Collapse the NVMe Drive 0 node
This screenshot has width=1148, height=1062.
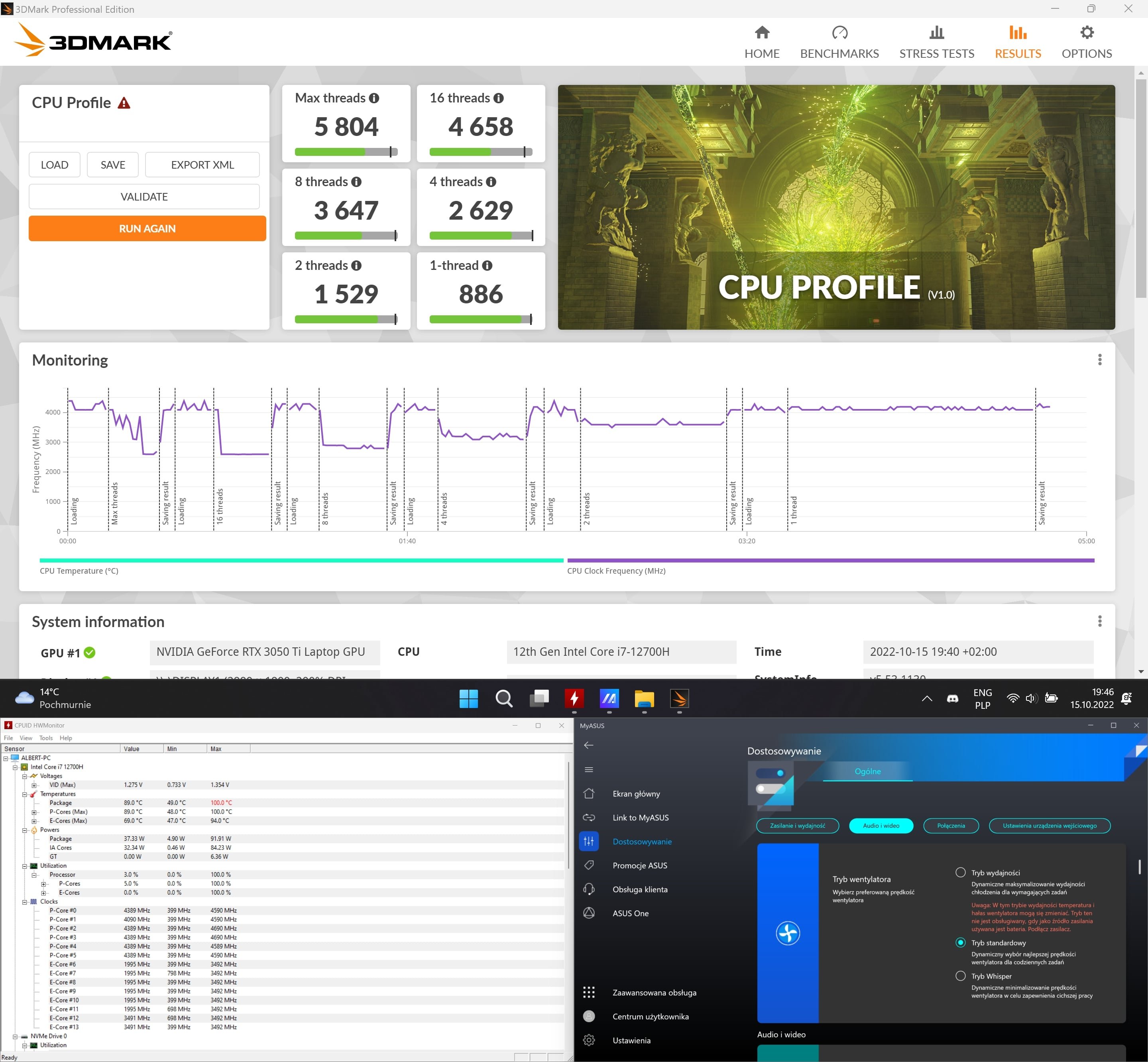[16, 1036]
